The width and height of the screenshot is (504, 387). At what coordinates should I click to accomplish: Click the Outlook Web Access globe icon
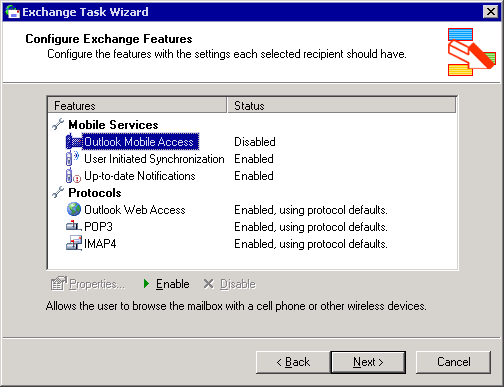point(74,209)
